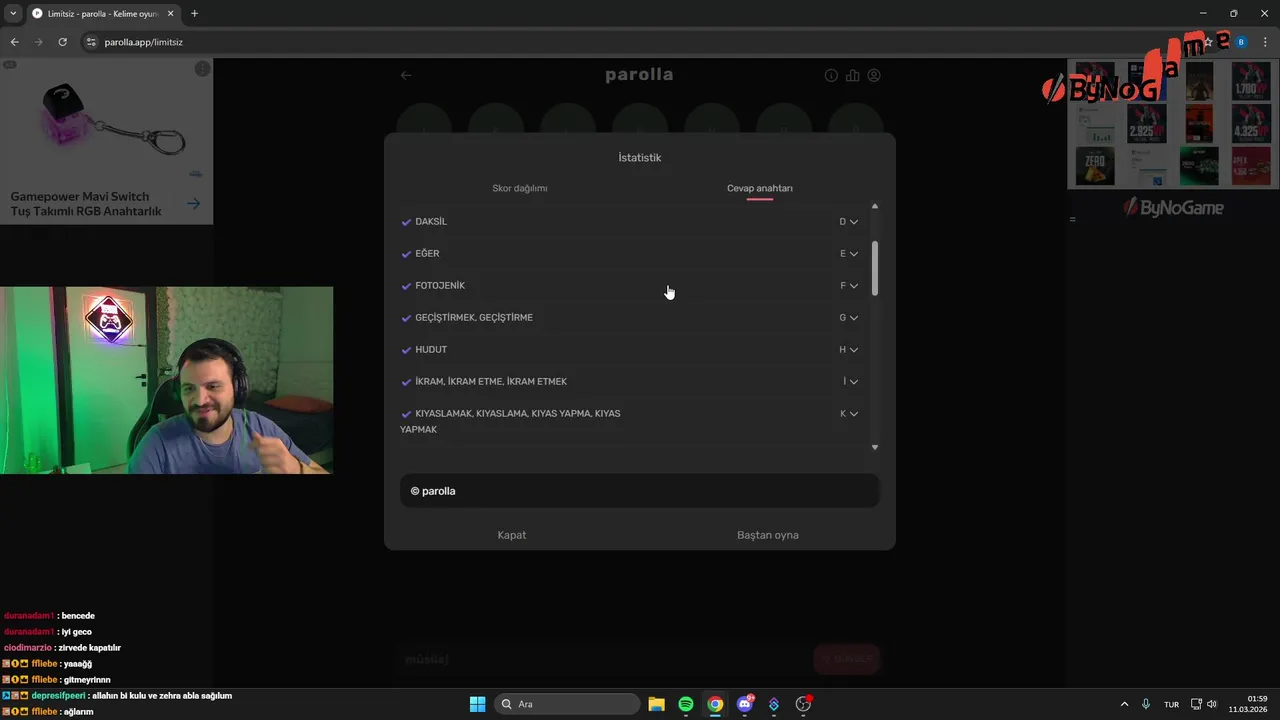The height and width of the screenshot is (720, 1280).
Task: Click the Kapat button
Action: [x=512, y=535]
